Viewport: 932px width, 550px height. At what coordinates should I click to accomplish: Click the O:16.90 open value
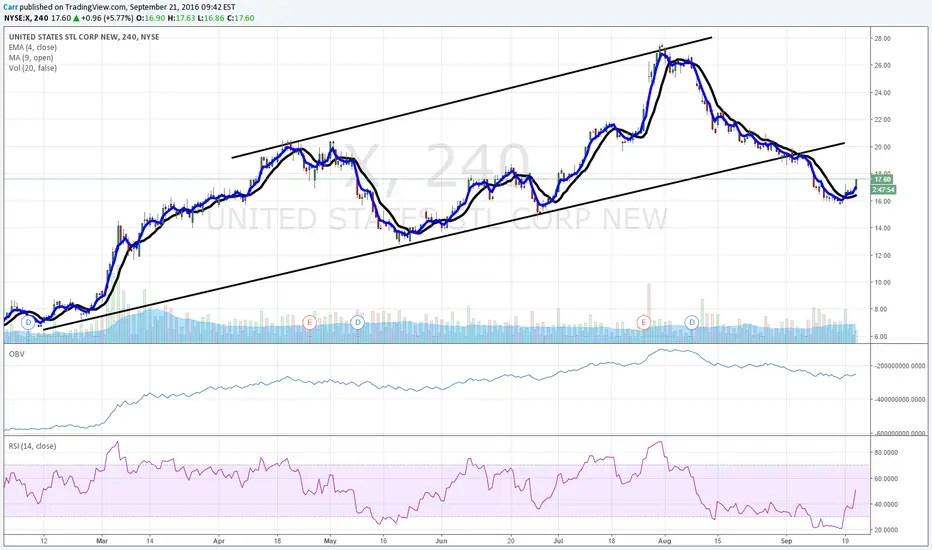[x=150, y=18]
